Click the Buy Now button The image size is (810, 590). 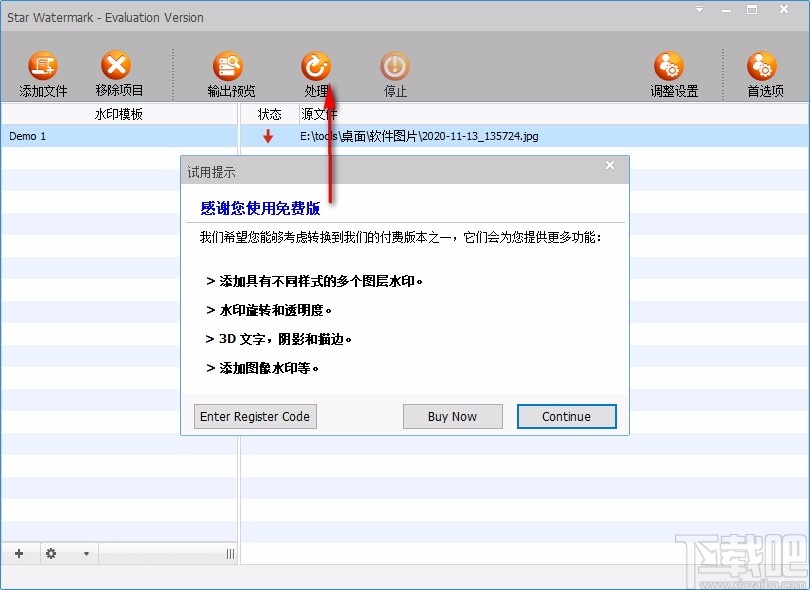(x=453, y=416)
